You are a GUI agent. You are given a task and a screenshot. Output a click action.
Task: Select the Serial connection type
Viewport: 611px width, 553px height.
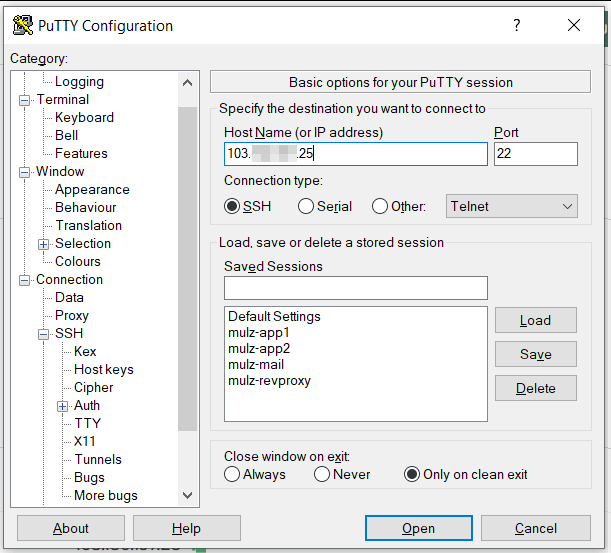pos(304,207)
